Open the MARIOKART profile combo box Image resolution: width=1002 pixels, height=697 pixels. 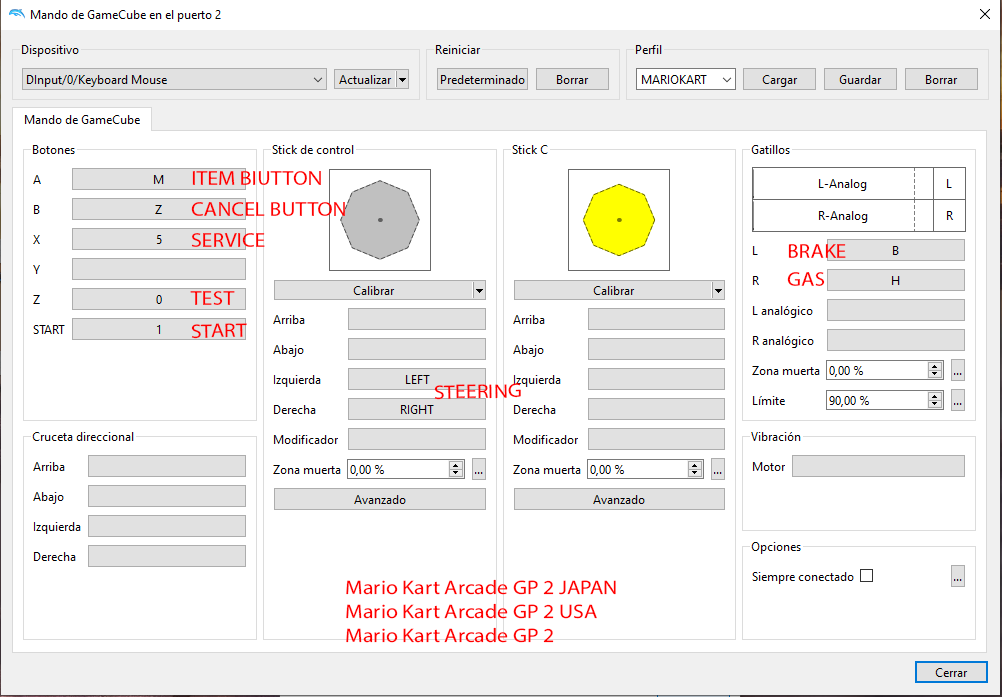point(686,80)
